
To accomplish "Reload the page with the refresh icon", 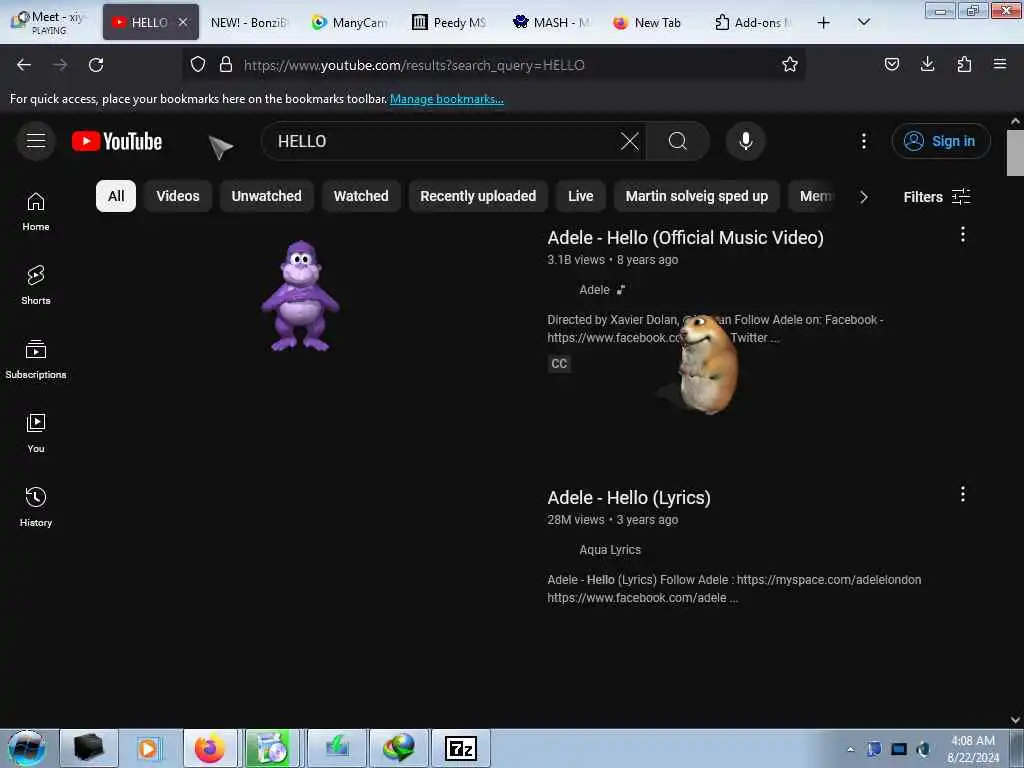I will (x=96, y=65).
